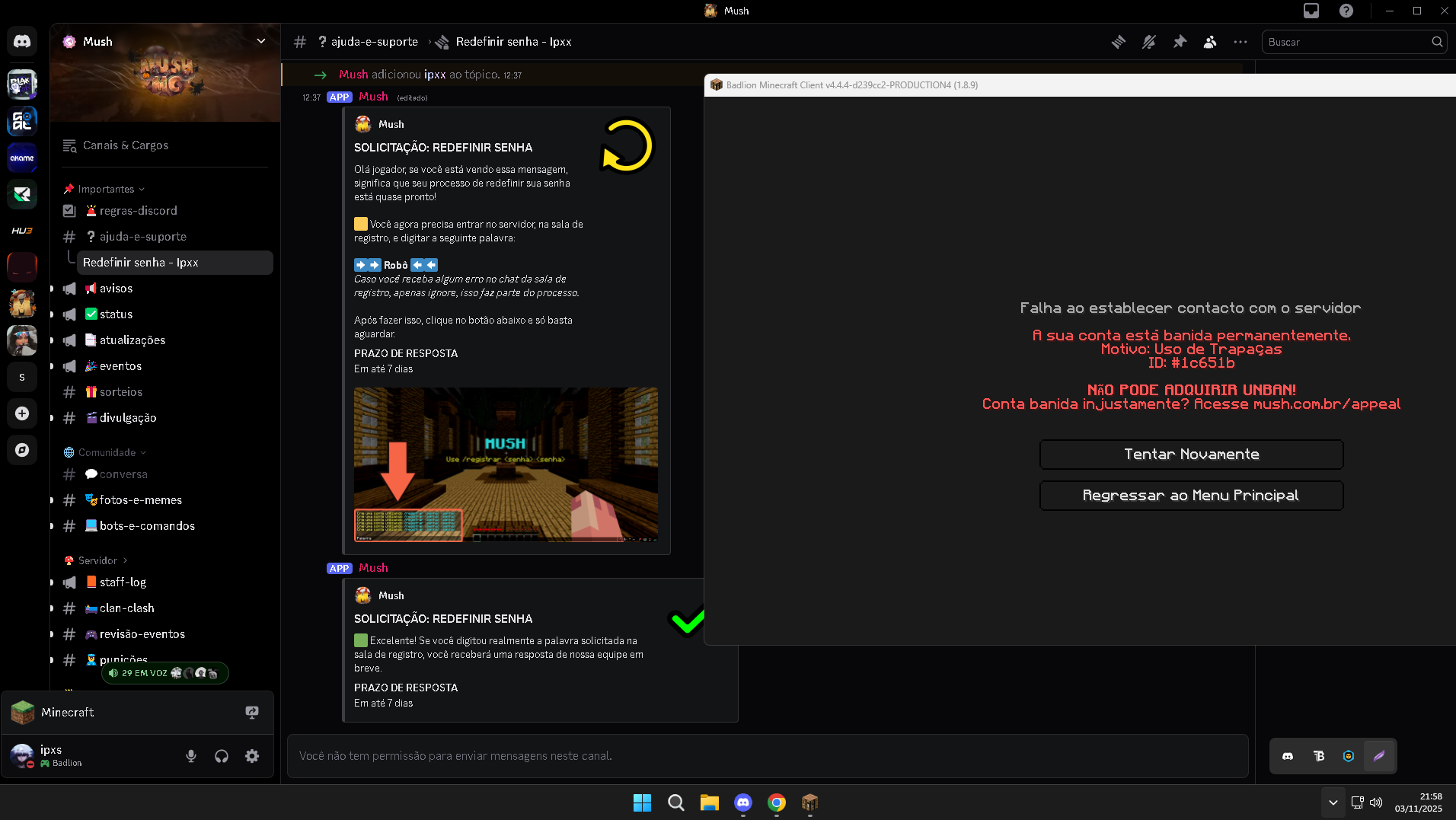
Task: Open the akame server icon
Action: pos(22,158)
